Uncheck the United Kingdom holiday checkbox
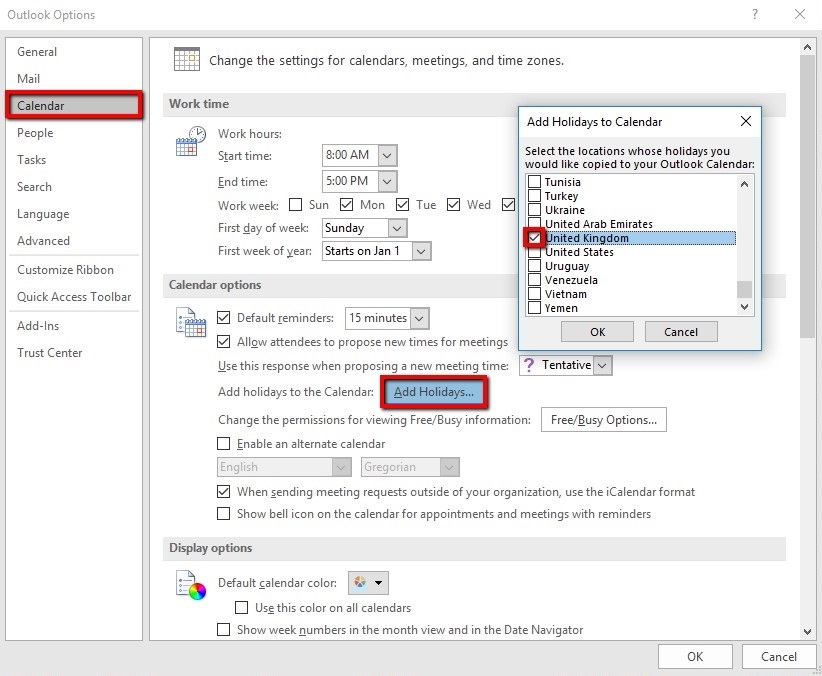 [535, 238]
